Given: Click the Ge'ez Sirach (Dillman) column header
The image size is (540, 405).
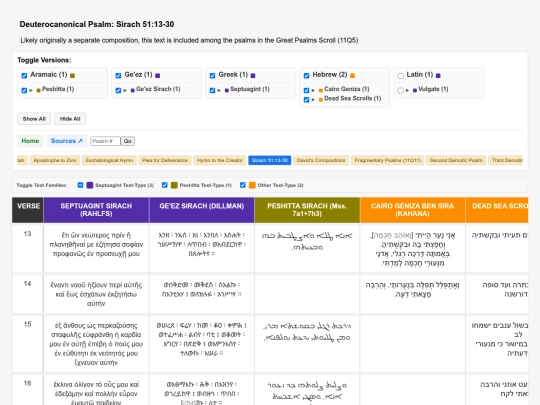Looking at the screenshot, I should [202, 210].
